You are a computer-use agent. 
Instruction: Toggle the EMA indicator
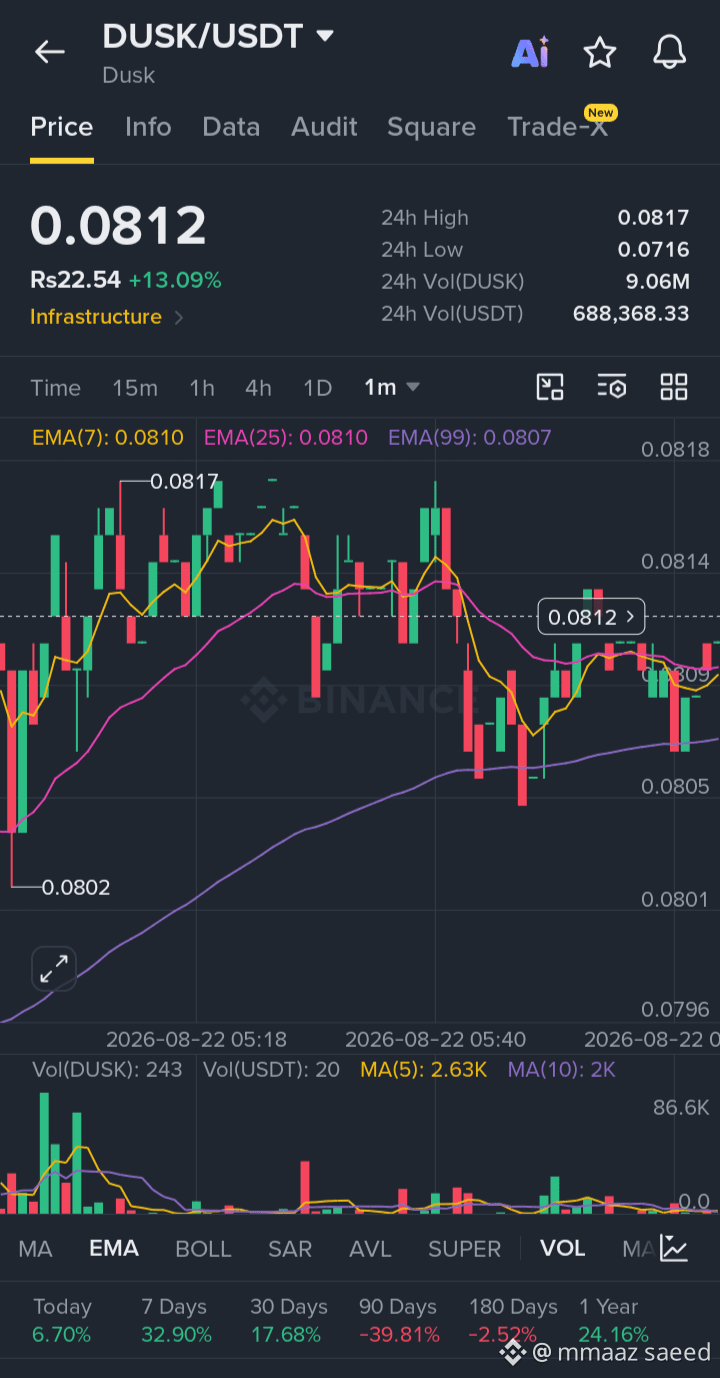(x=114, y=1249)
